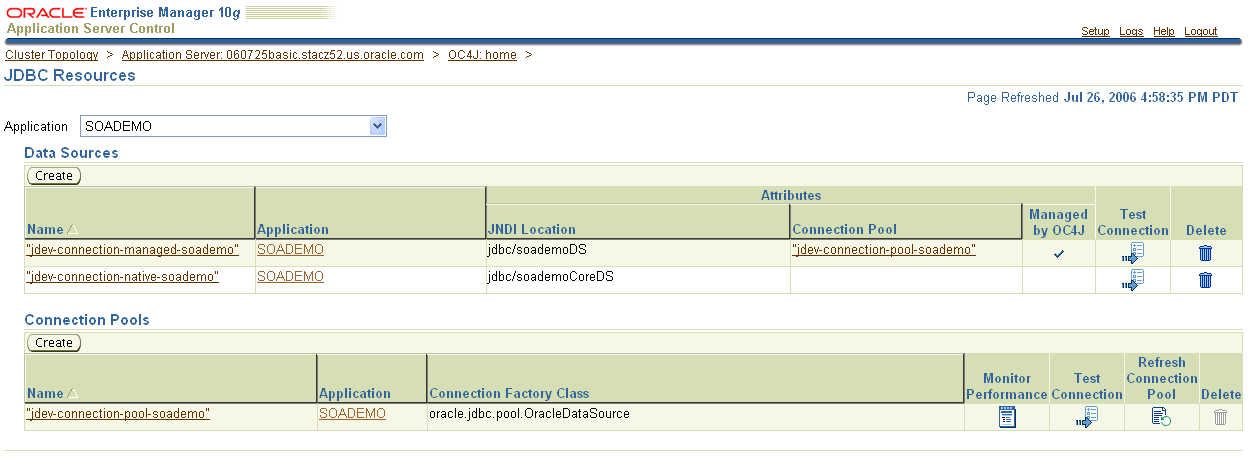Delete the jdev-connection-managed-soademo data source
The width and height of the screenshot is (1252, 466).
[x=1205, y=253]
